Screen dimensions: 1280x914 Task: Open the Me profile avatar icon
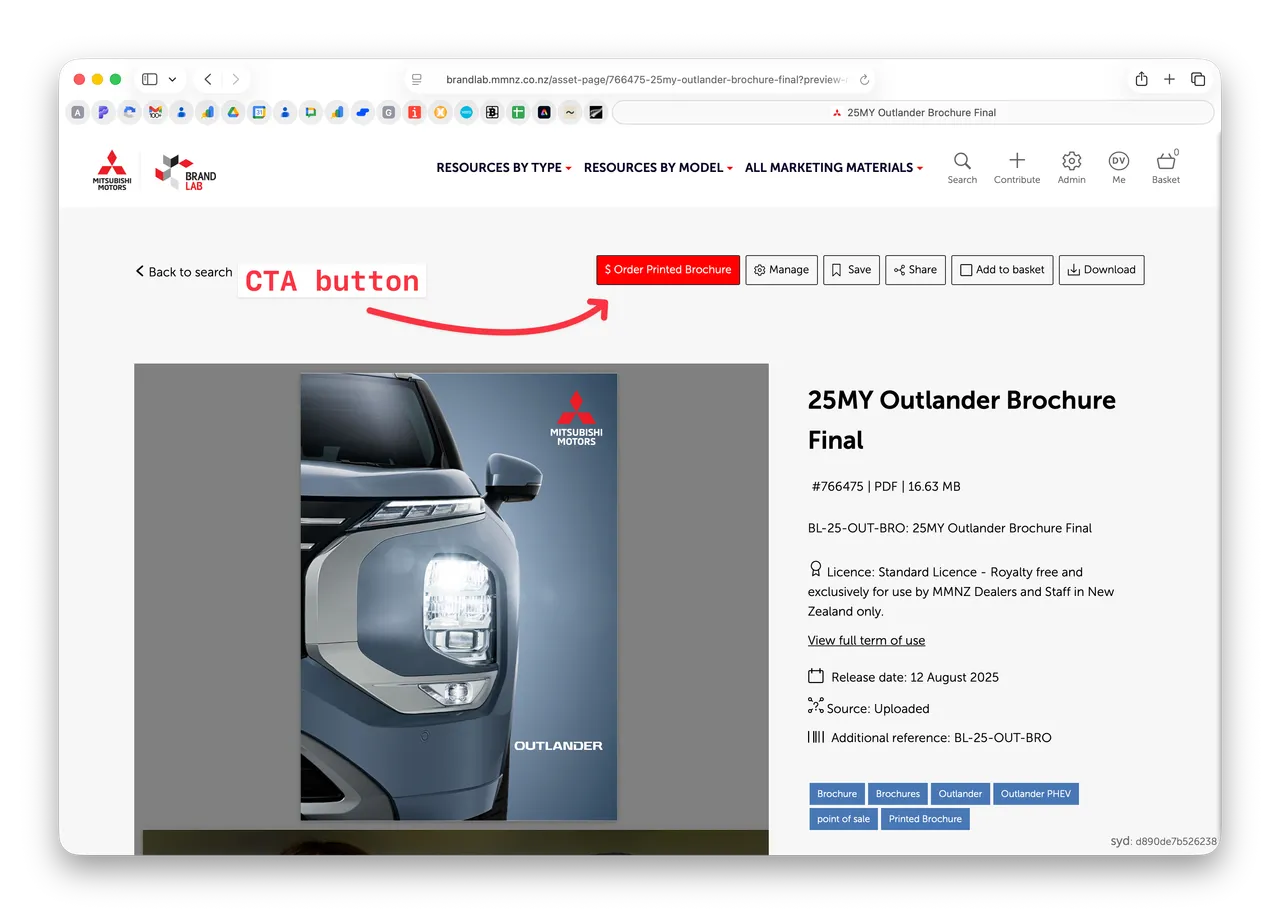[1118, 167]
